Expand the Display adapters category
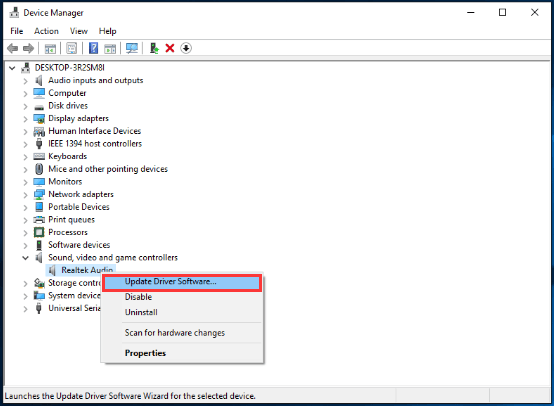This screenshot has width=554, height=406. [25, 119]
